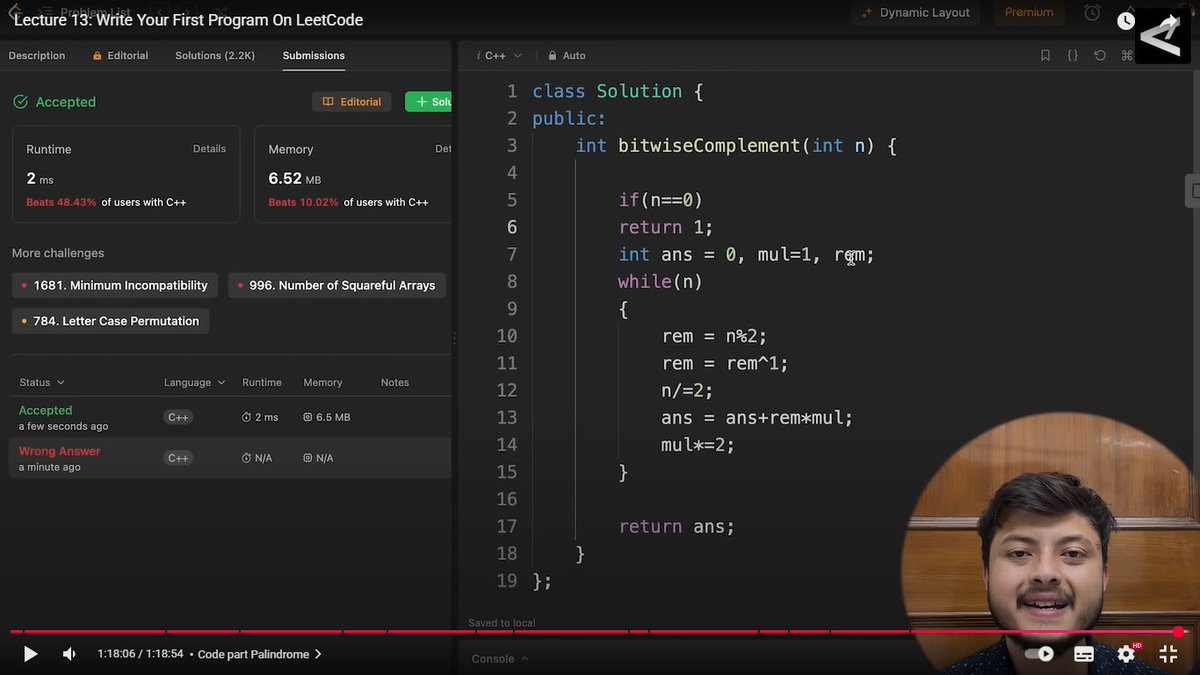The height and width of the screenshot is (675, 1200).
Task: Click the memory chip icon next to '6.5 MB'
Action: 308,417
